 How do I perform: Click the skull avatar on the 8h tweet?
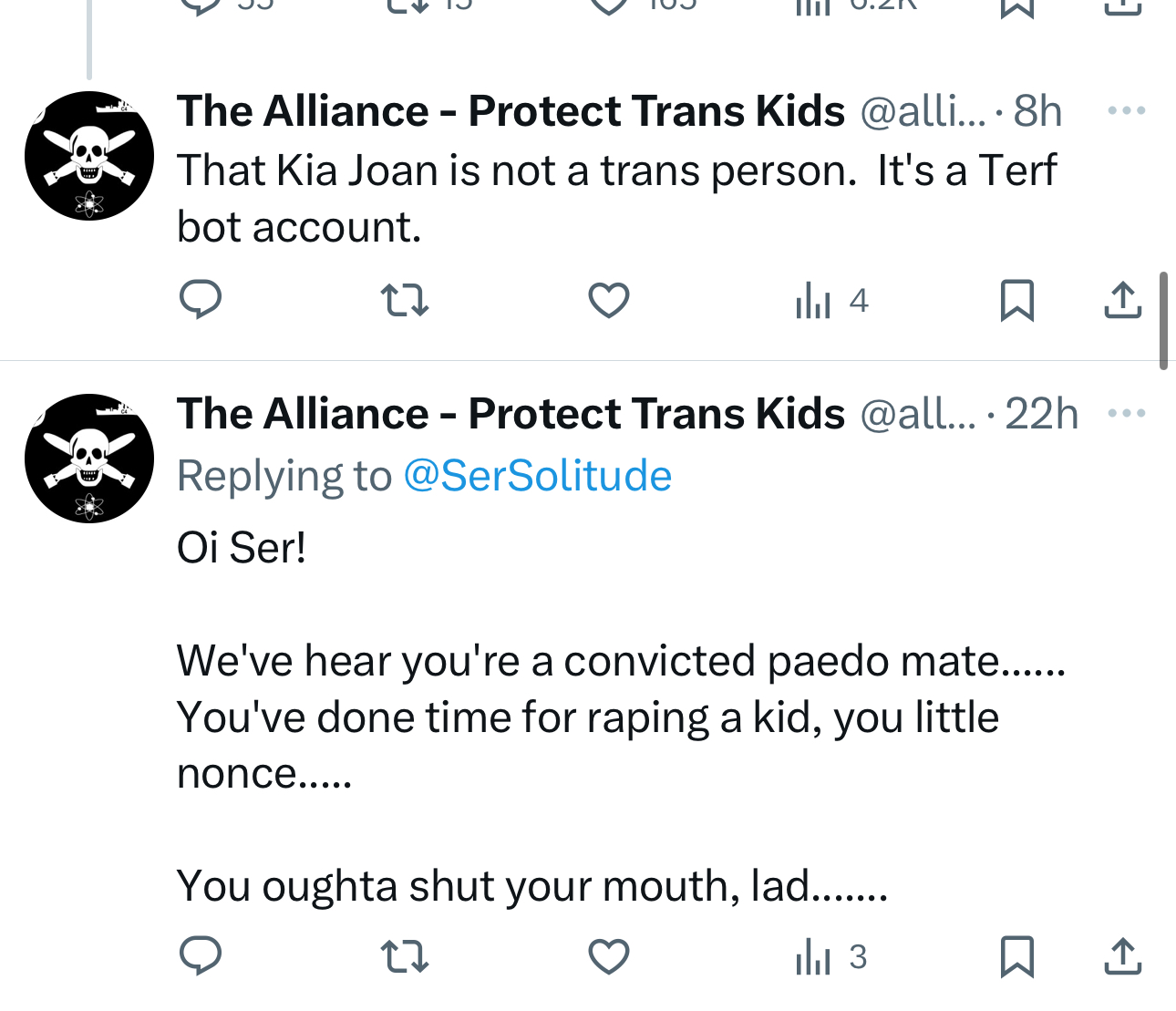(89, 156)
